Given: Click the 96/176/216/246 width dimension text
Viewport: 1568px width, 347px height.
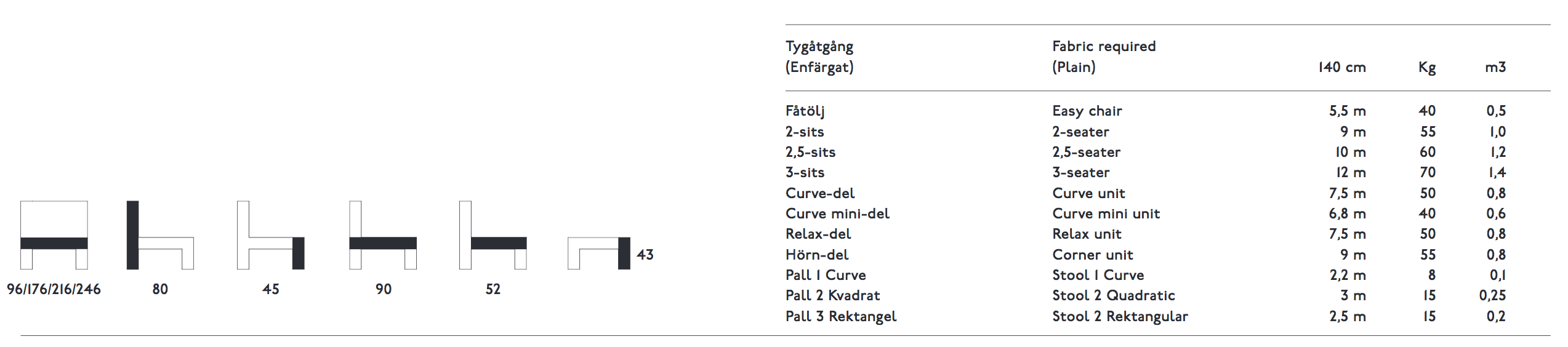Looking at the screenshot, I should [x=54, y=289].
